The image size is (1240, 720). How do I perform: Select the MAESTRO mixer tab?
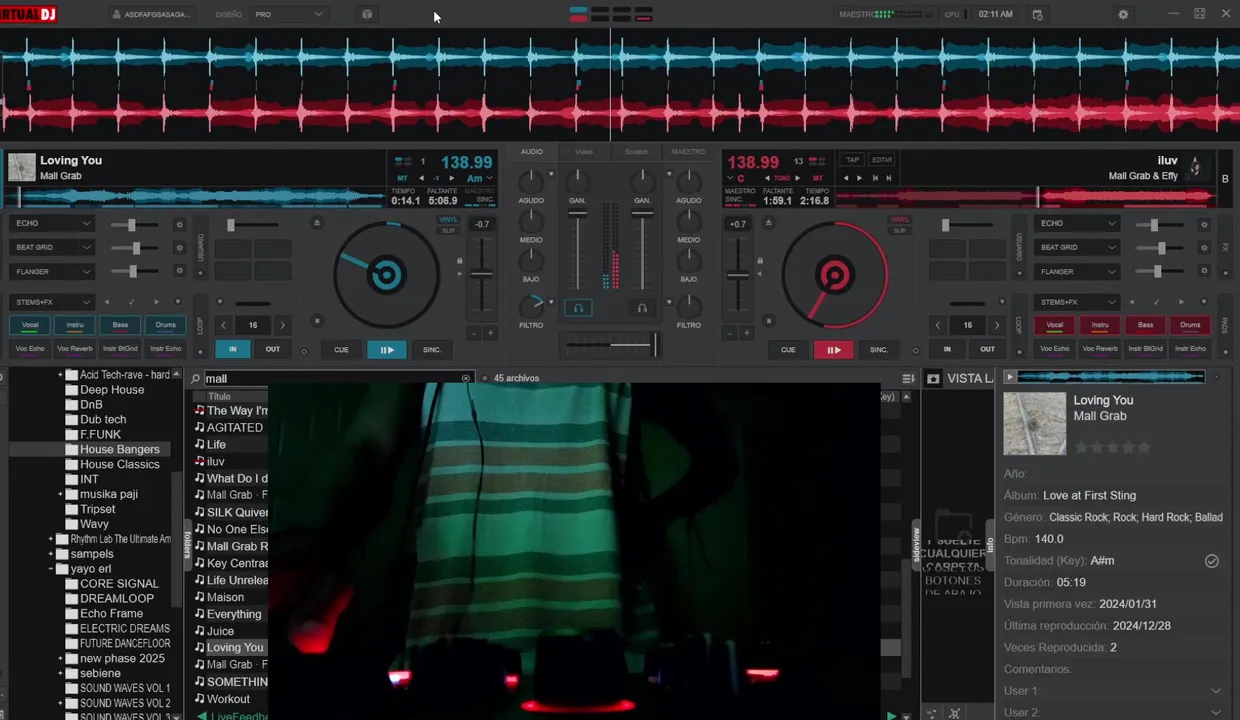tap(688, 152)
